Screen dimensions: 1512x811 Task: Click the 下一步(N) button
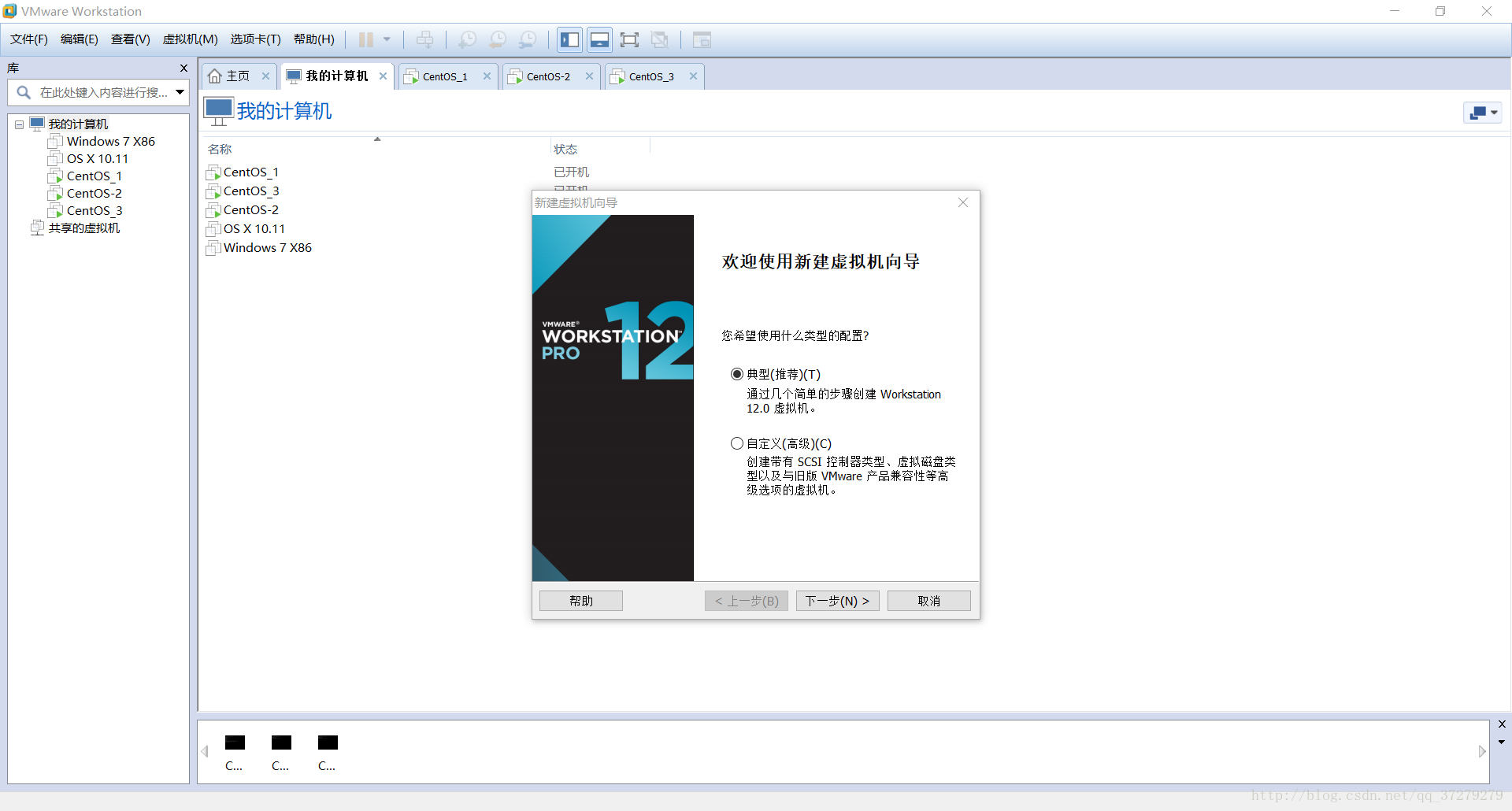tap(837, 601)
